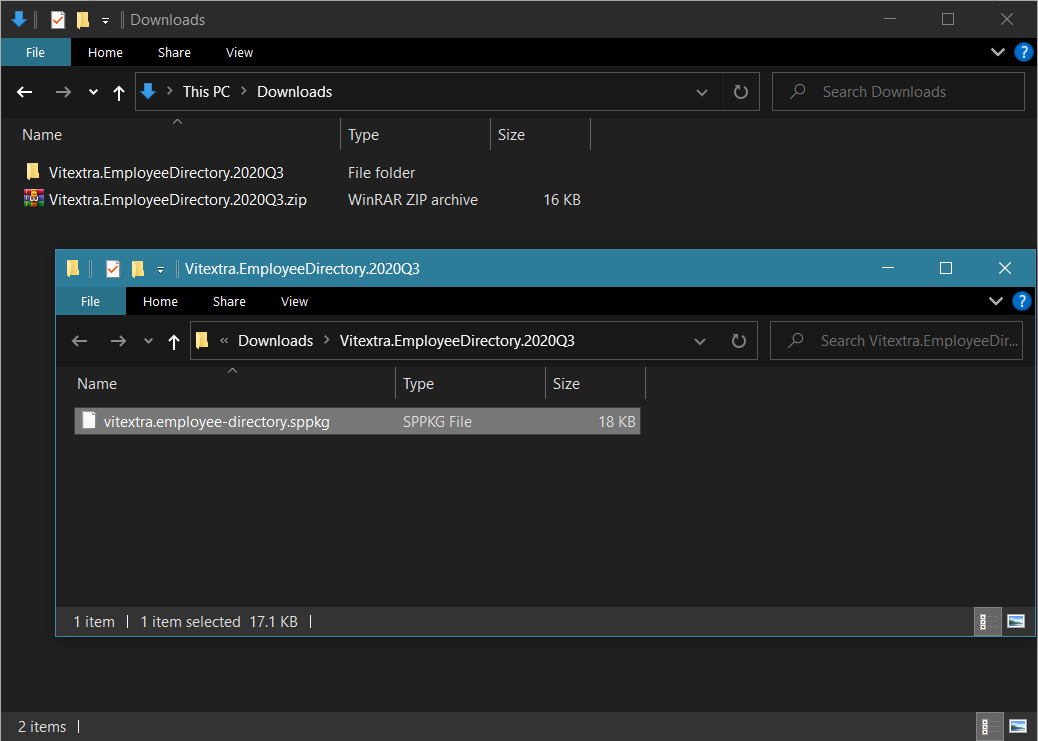This screenshot has width=1038, height=741.
Task: Click the 18 KB size cell
Action: (617, 422)
